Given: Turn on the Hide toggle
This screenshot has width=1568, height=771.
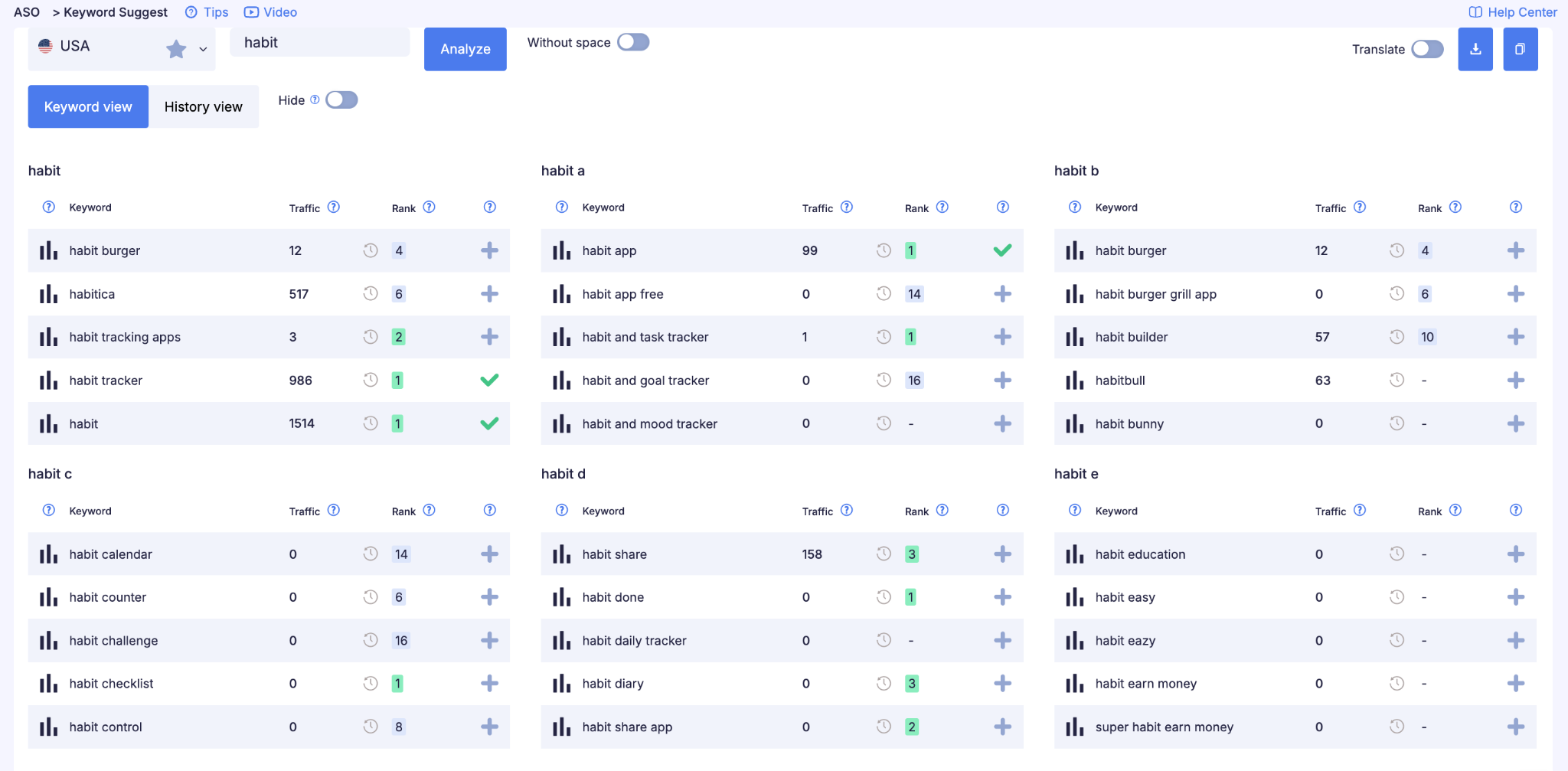Looking at the screenshot, I should click(x=341, y=100).
